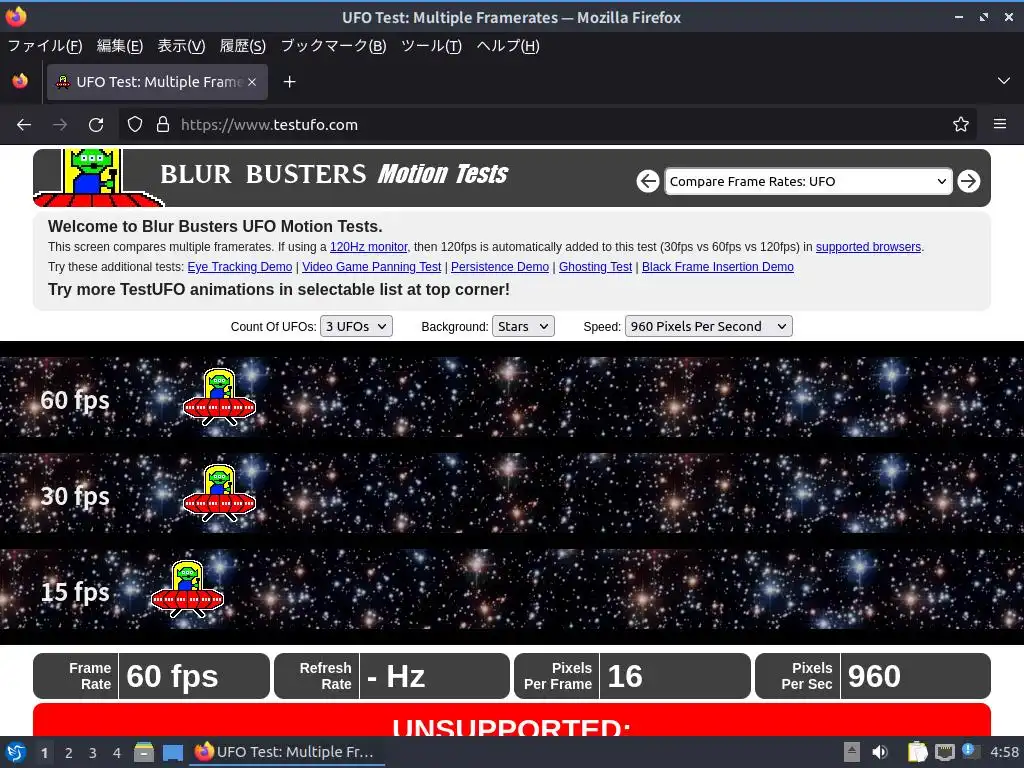
Task: Open the Eye Tracking Demo link
Action: [240, 266]
